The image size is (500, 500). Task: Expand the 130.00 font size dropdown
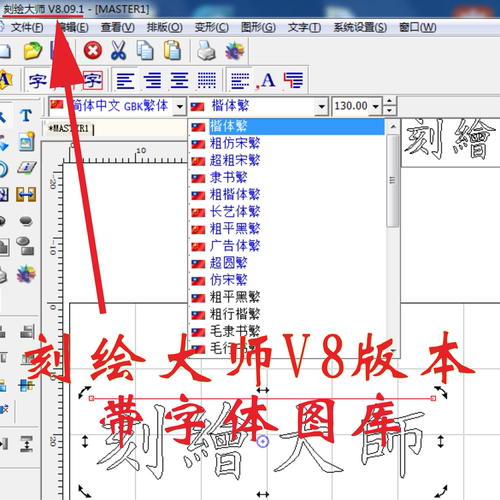376,107
